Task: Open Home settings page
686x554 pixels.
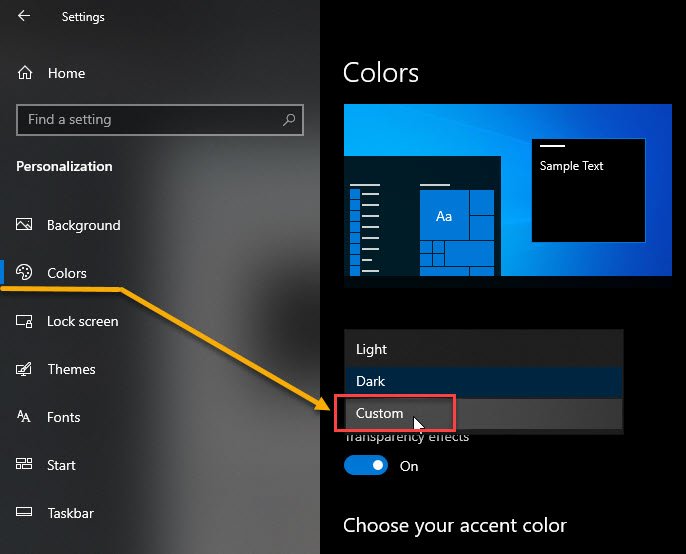Action: tap(66, 73)
